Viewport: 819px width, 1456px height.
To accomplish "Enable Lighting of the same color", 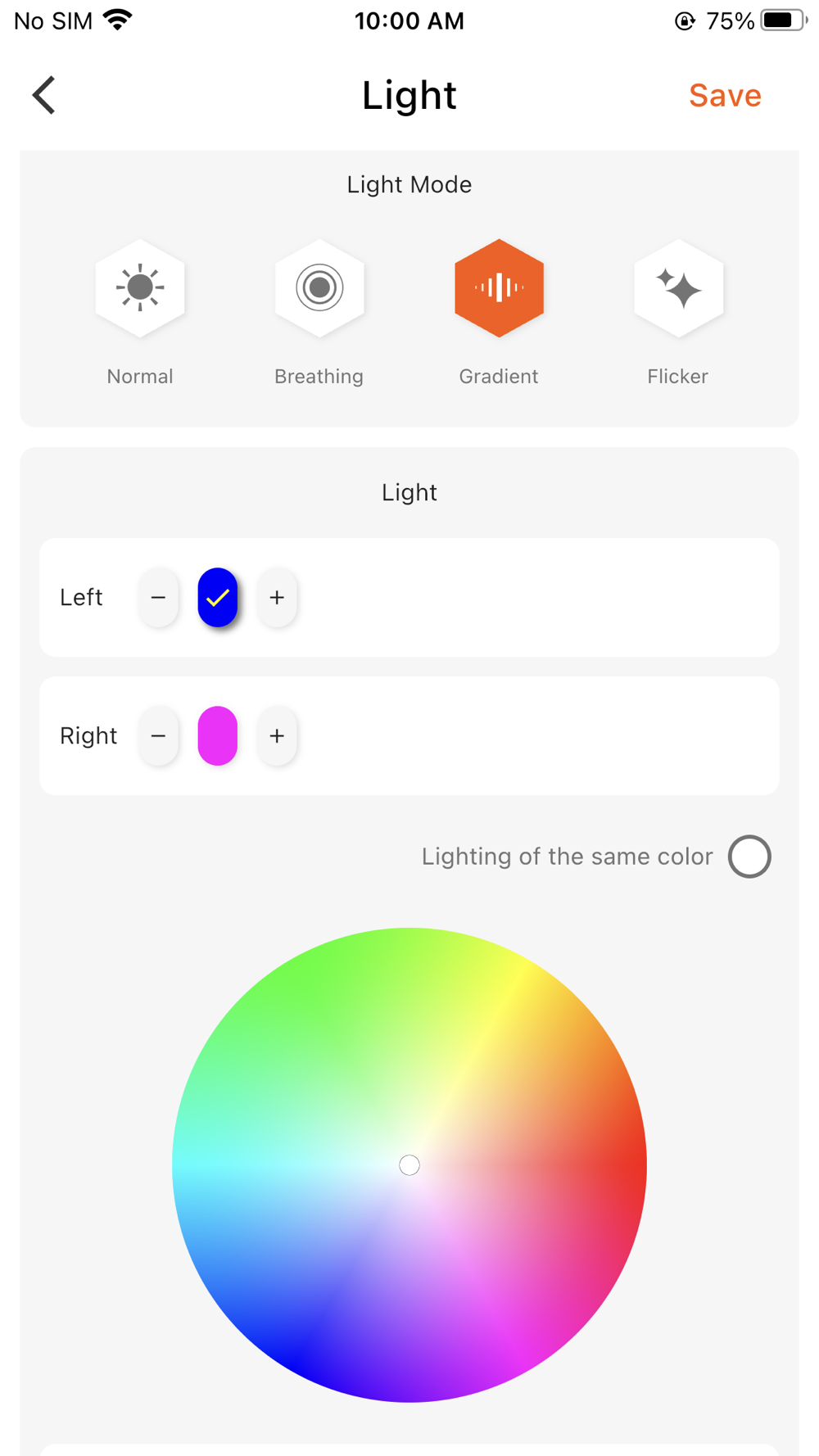I will coord(749,857).
